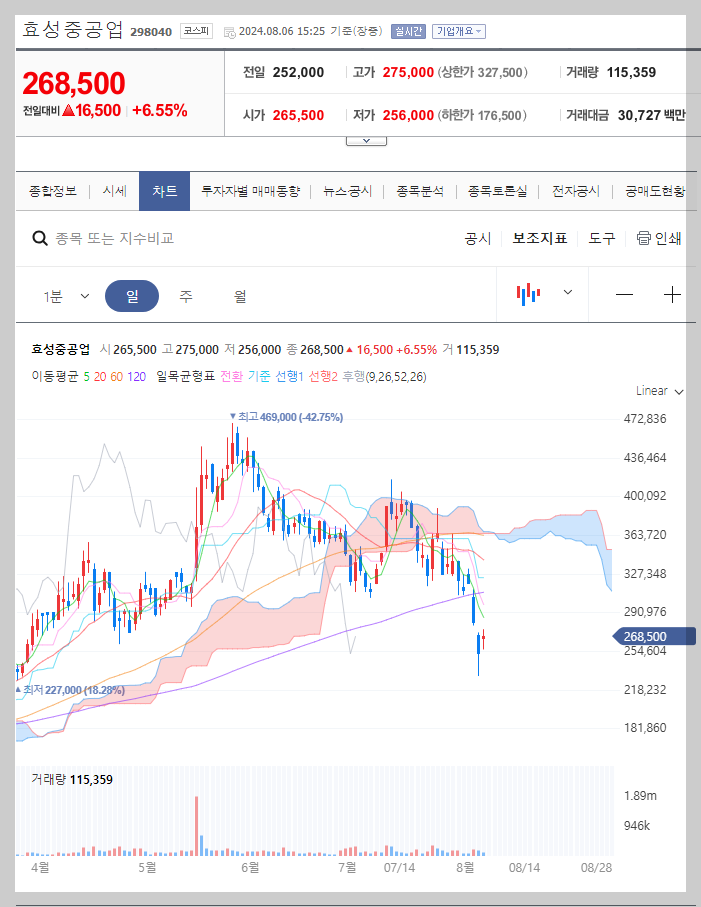Toggle the 5-day moving average indicator
701x907 pixels.
click(x=88, y=378)
